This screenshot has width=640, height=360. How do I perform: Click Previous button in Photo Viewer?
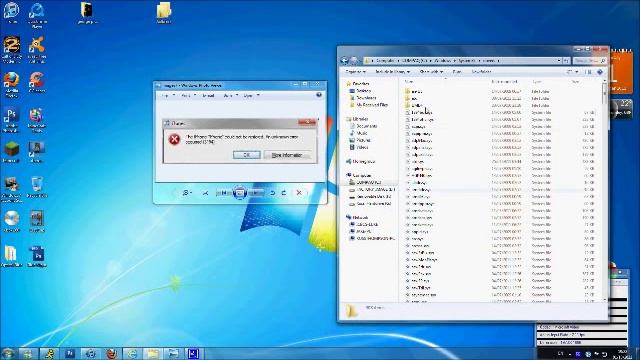pyautogui.click(x=223, y=193)
